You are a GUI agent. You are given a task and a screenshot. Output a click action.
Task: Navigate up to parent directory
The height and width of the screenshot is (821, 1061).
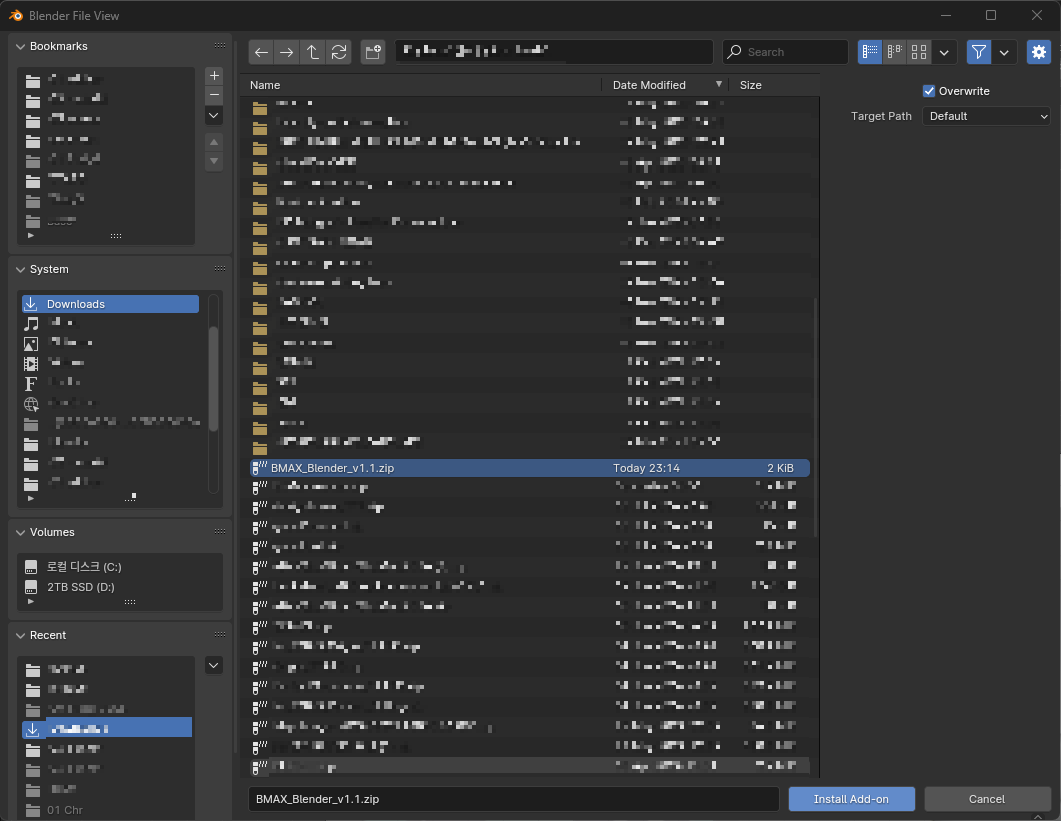[313, 52]
